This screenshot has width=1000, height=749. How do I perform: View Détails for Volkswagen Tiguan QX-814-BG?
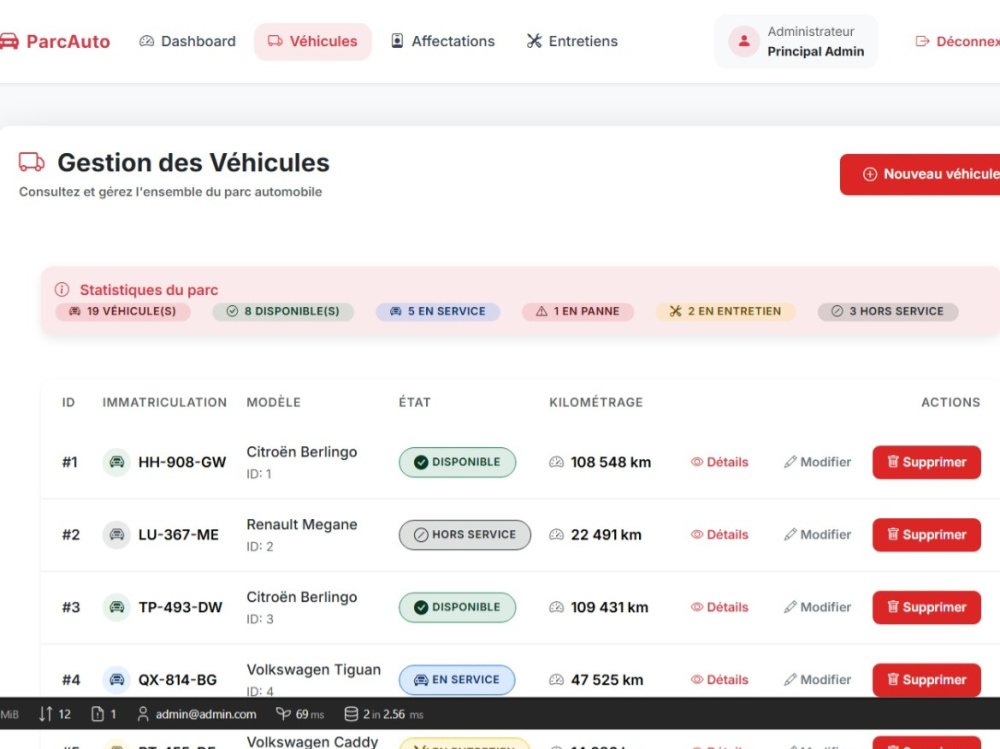(719, 679)
